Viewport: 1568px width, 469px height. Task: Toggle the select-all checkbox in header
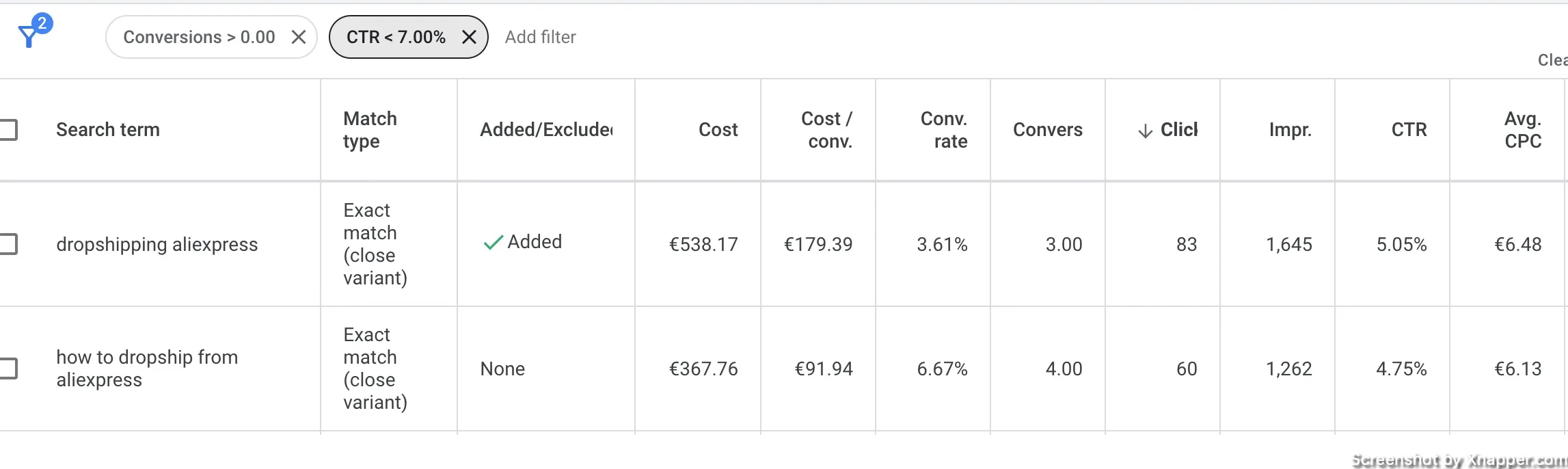(7, 130)
